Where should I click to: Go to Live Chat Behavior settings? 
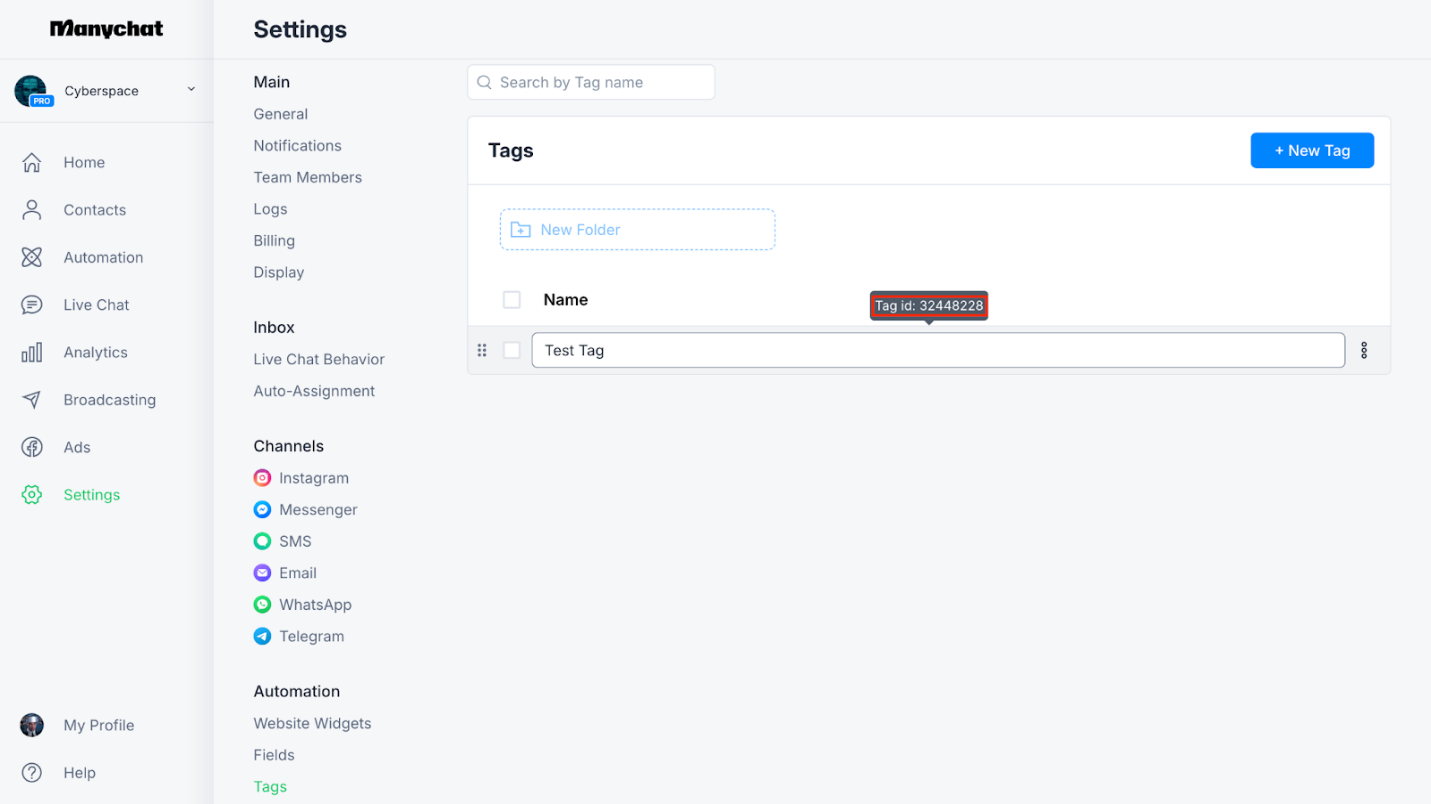pos(319,359)
